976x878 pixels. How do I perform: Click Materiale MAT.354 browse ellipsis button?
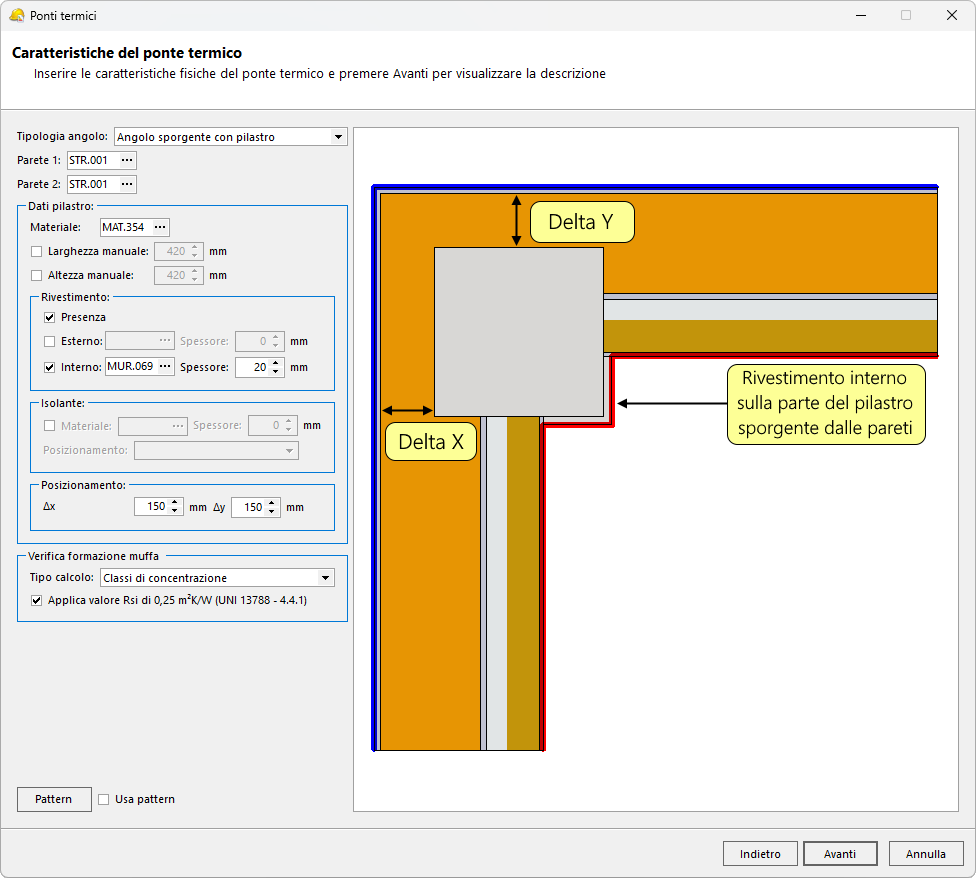coord(160,227)
